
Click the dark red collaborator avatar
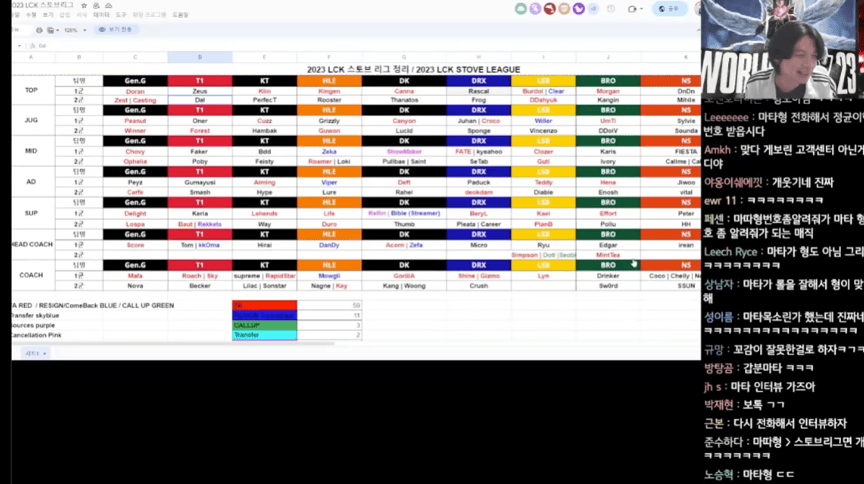(549, 9)
